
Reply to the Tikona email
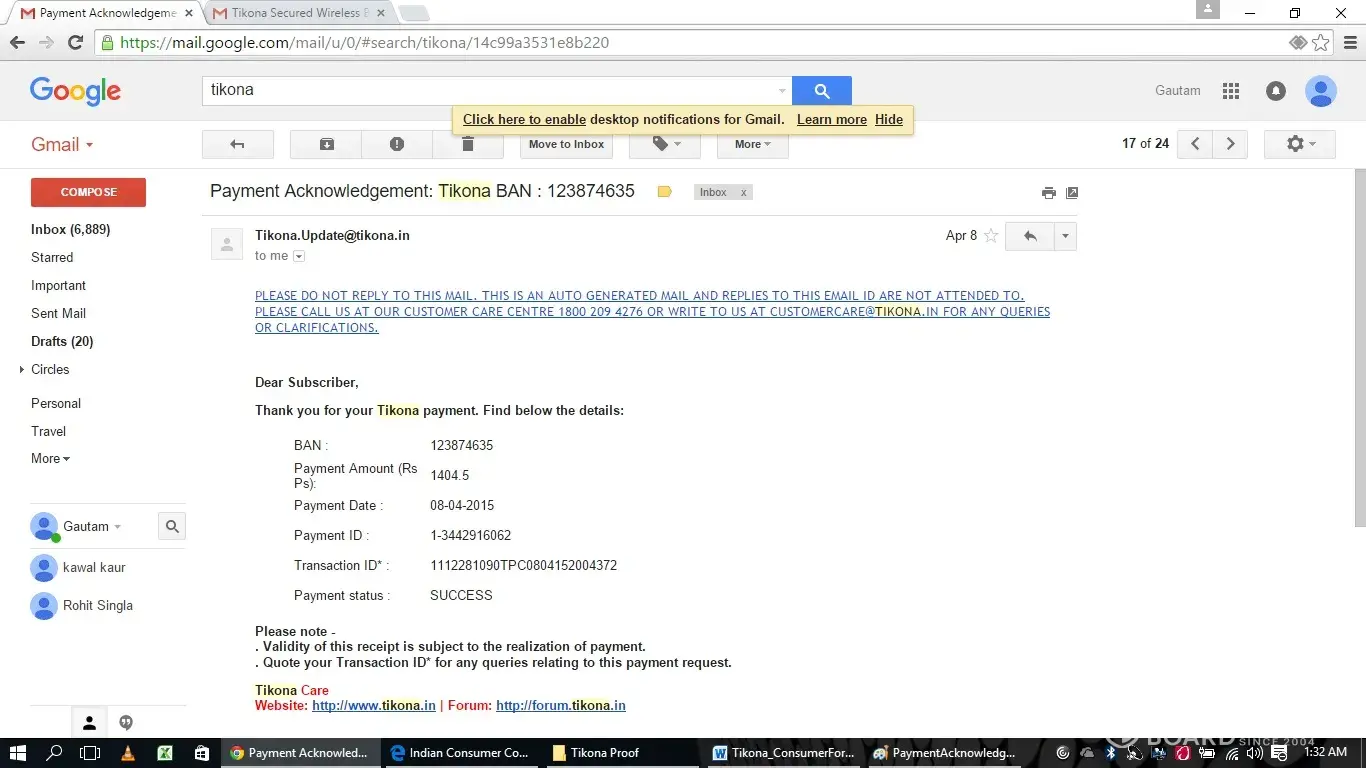1030,236
